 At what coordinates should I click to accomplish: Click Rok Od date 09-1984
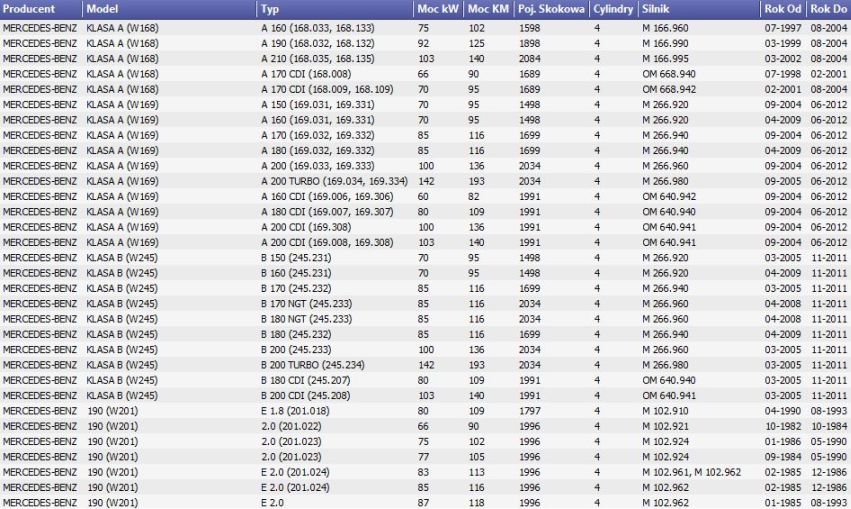pyautogui.click(x=783, y=457)
